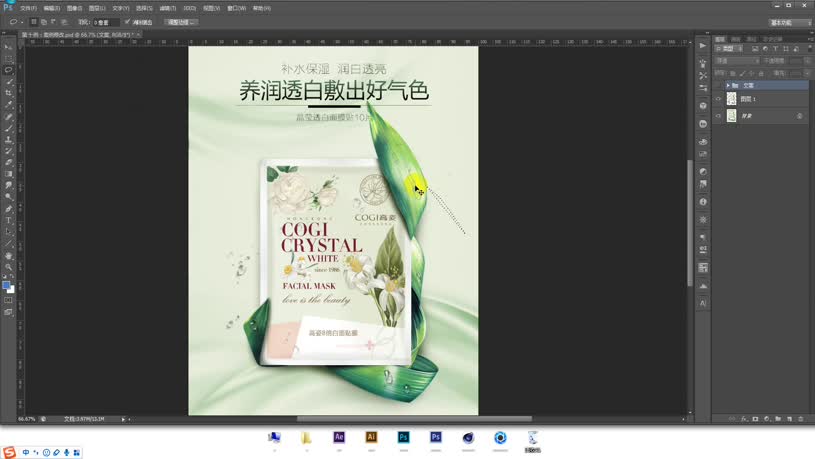Toggle layer filtering on/off switch
This screenshot has height=459, width=815.
click(x=810, y=48)
